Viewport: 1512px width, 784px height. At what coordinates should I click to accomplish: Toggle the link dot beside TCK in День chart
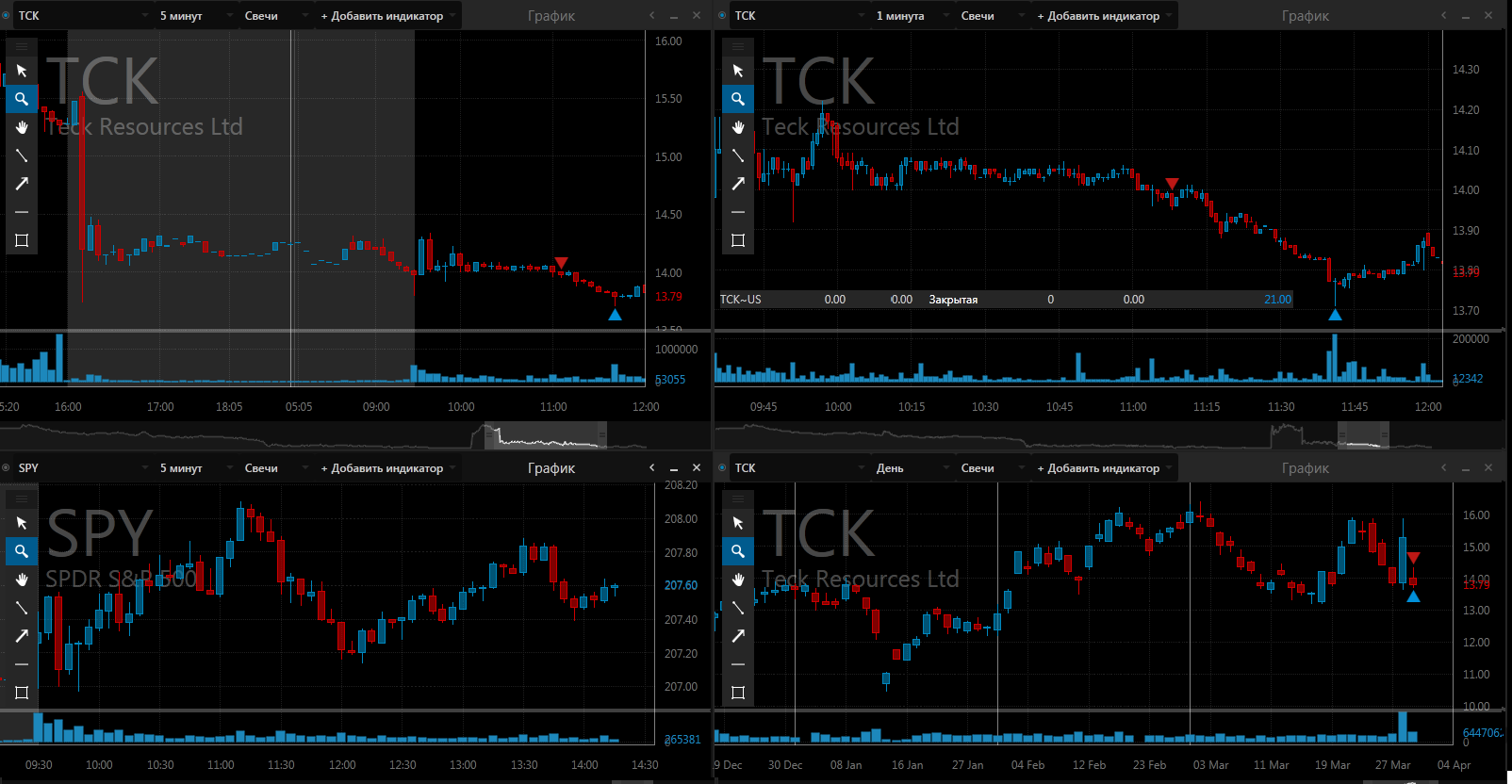coord(723,468)
